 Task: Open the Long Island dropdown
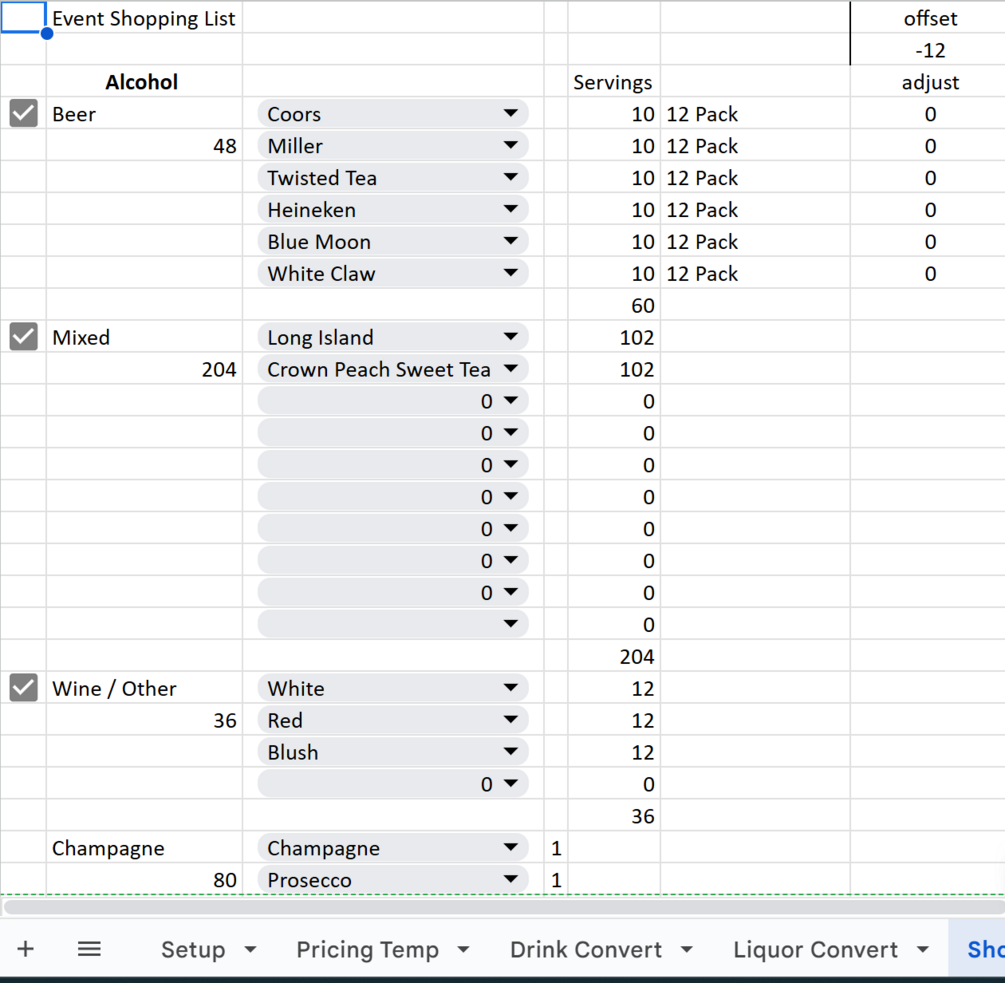[393, 337]
